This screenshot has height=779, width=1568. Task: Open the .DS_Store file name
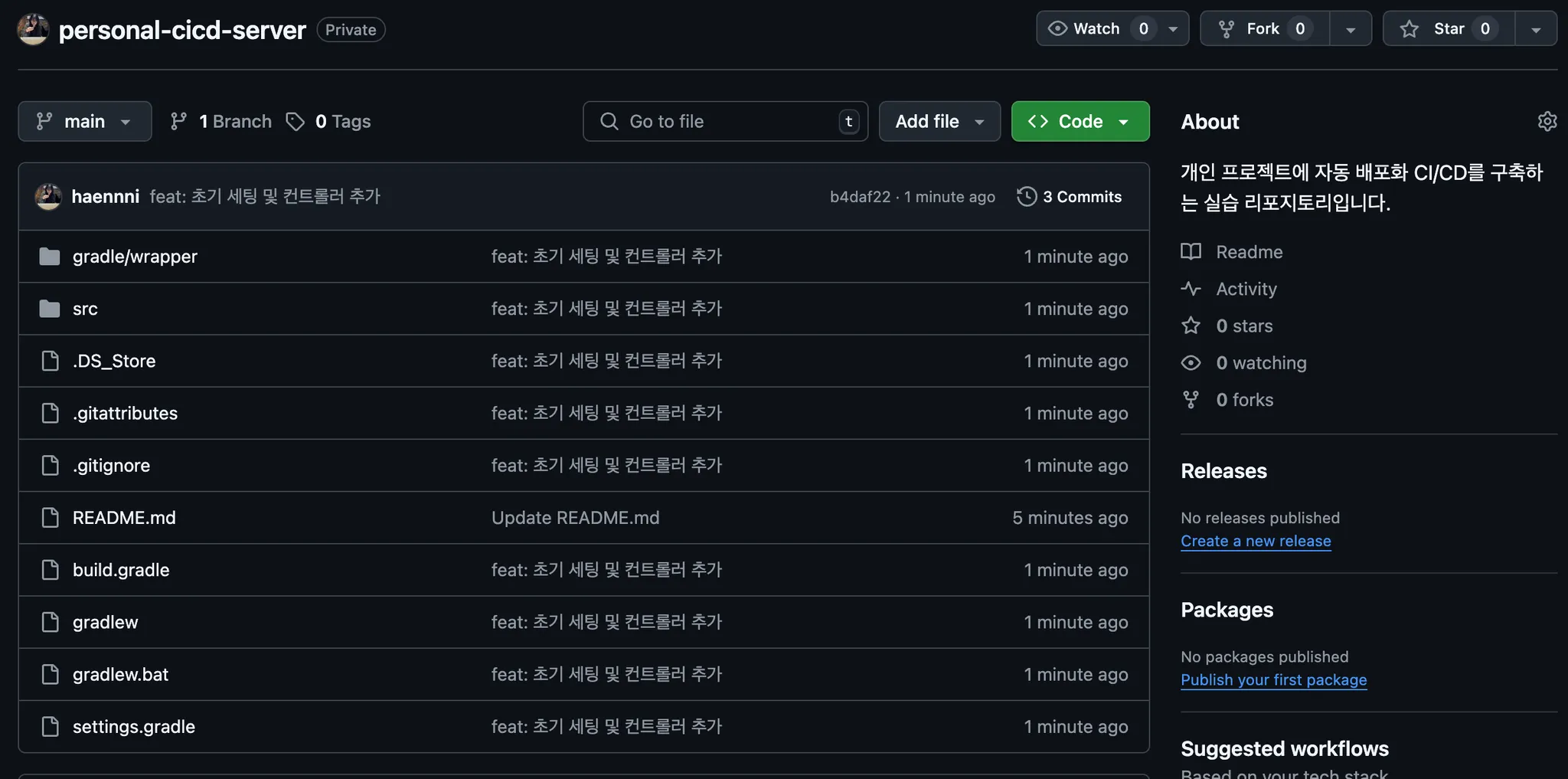(114, 361)
